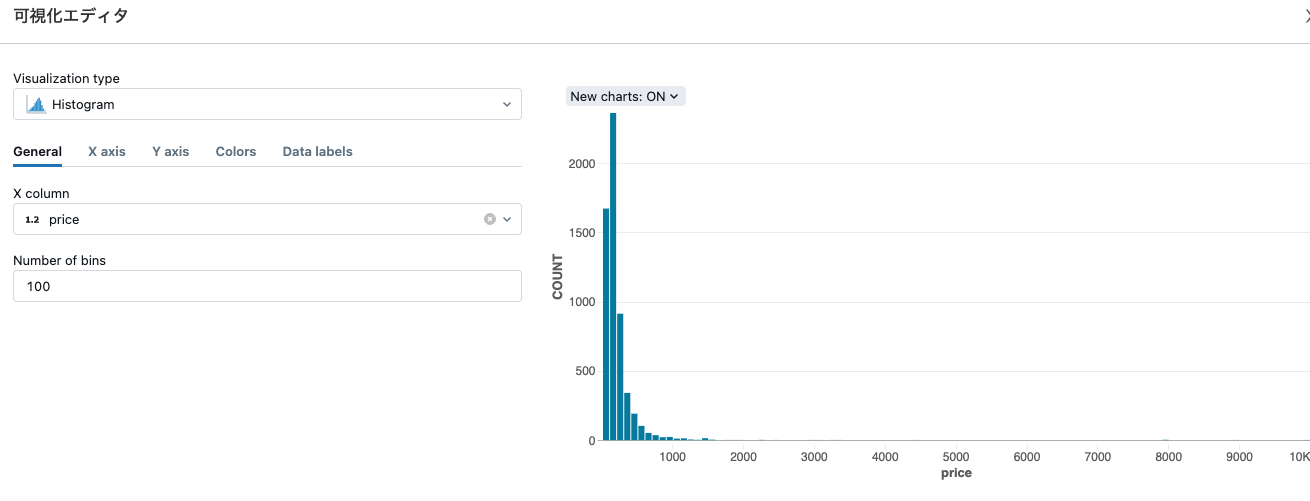
Task: Toggle the New charts: ON switch
Action: coord(625,97)
